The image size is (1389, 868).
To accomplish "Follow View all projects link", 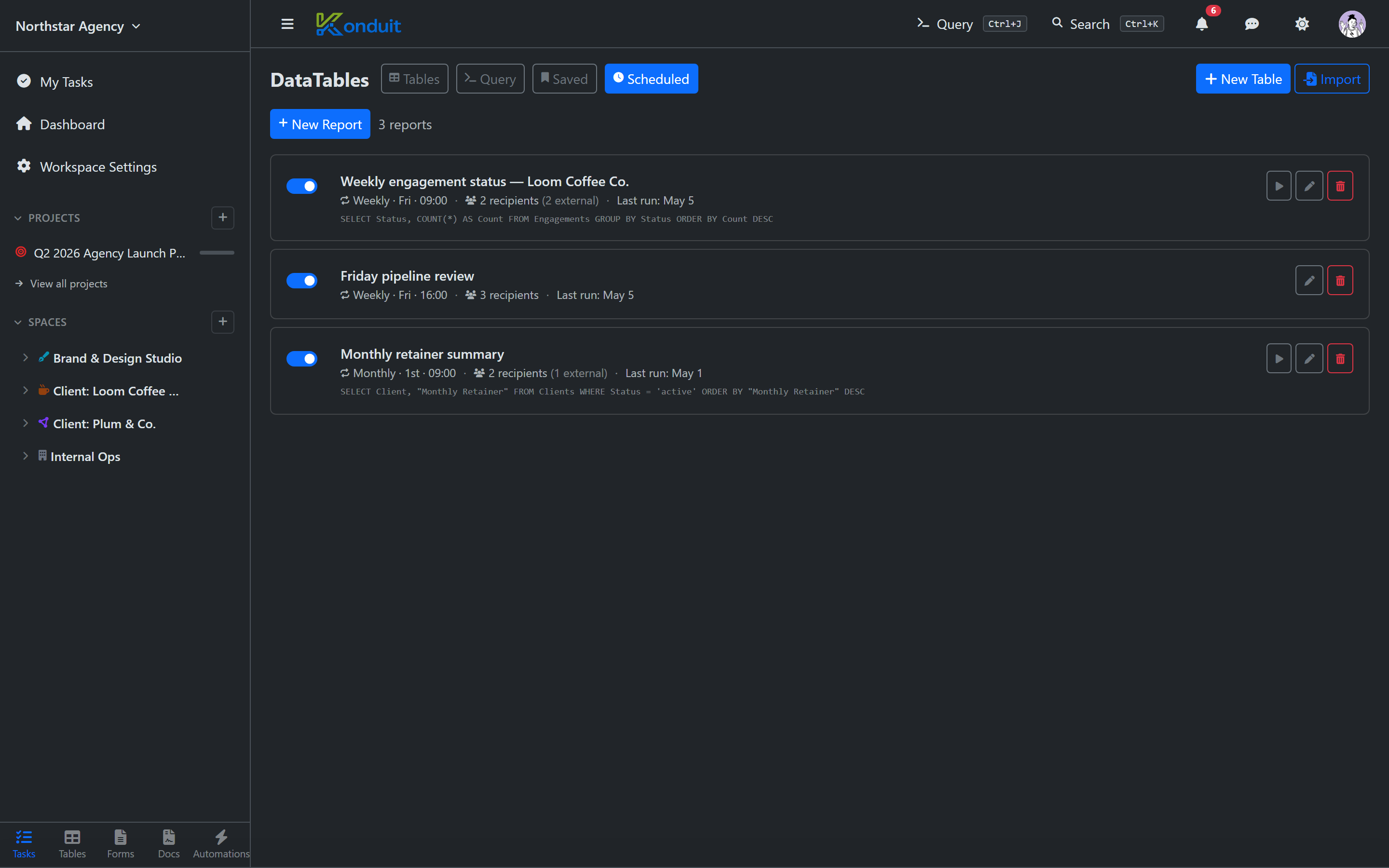I will pyautogui.click(x=61, y=284).
